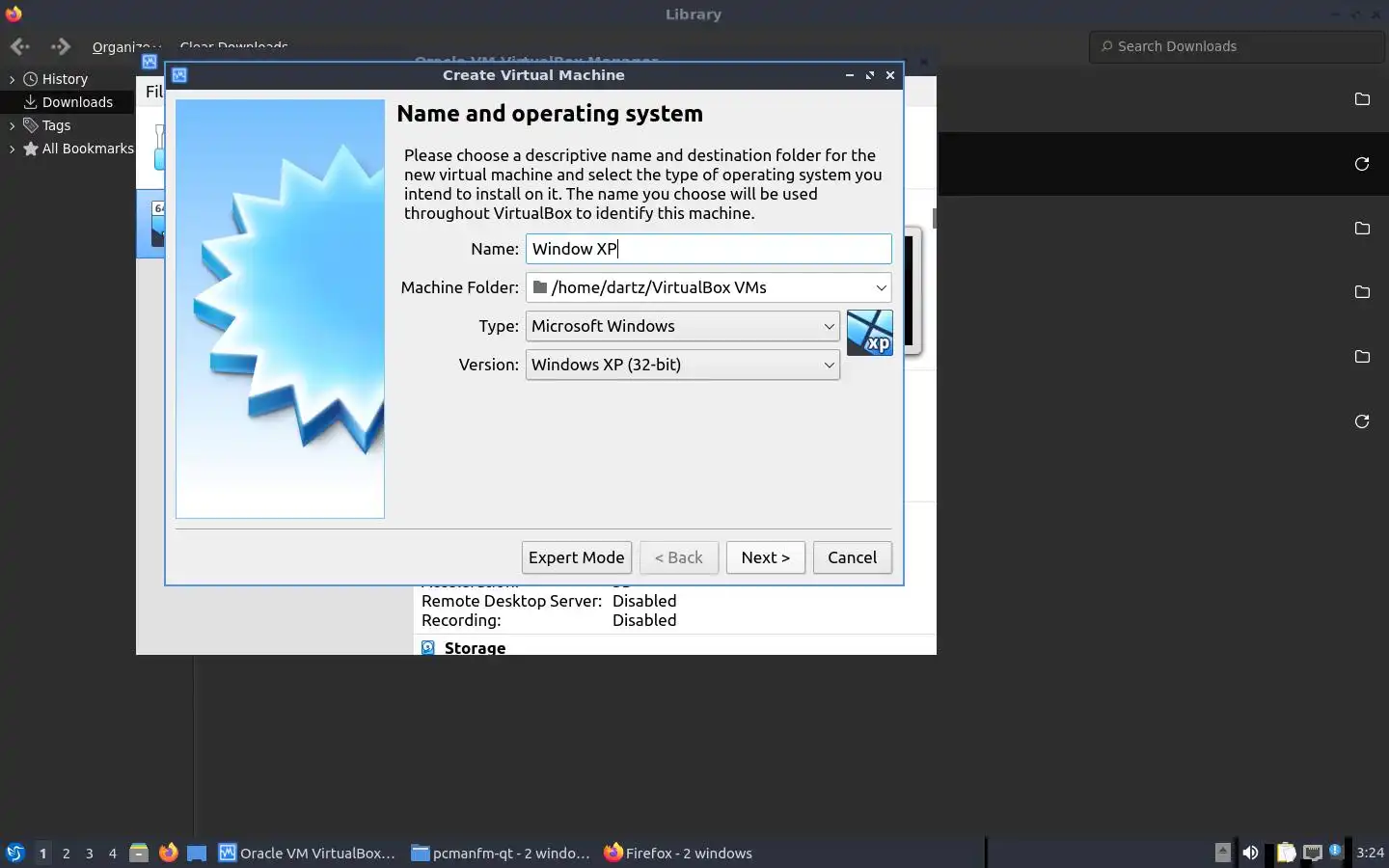The image size is (1389, 868).
Task: Open the Machine Folder dropdown
Action: point(881,287)
